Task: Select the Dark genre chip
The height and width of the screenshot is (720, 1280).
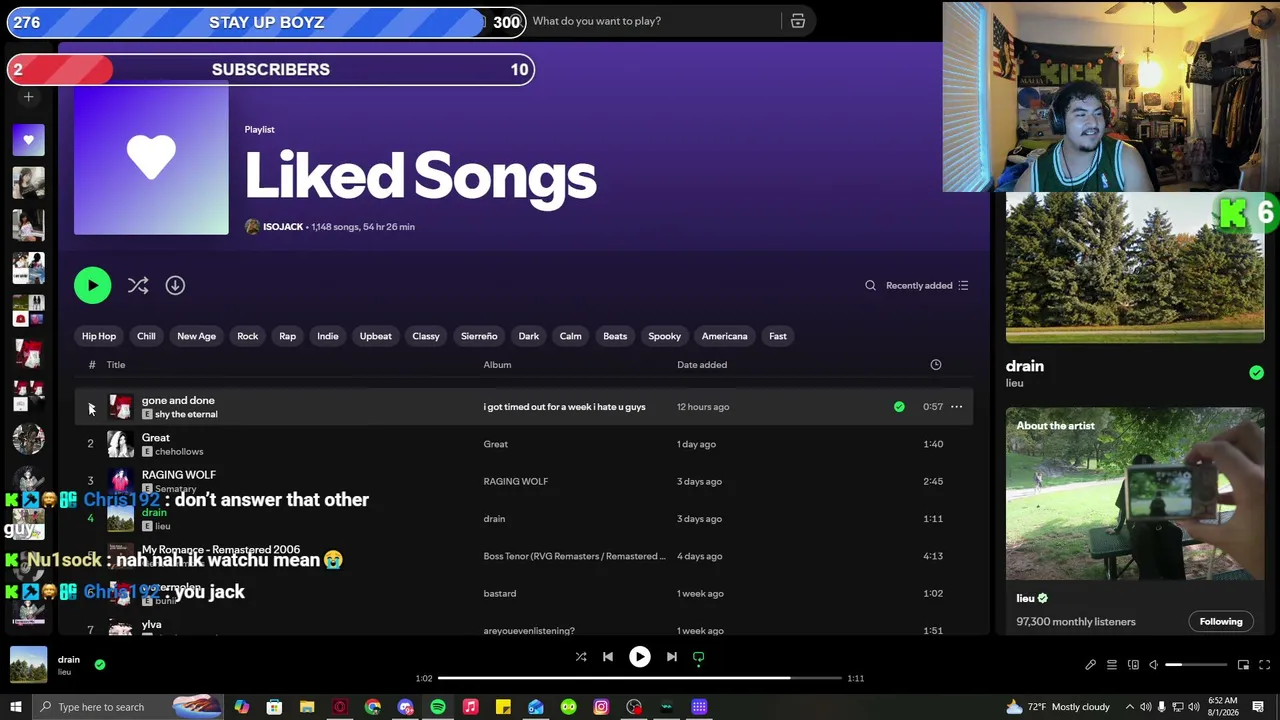Action: (529, 336)
